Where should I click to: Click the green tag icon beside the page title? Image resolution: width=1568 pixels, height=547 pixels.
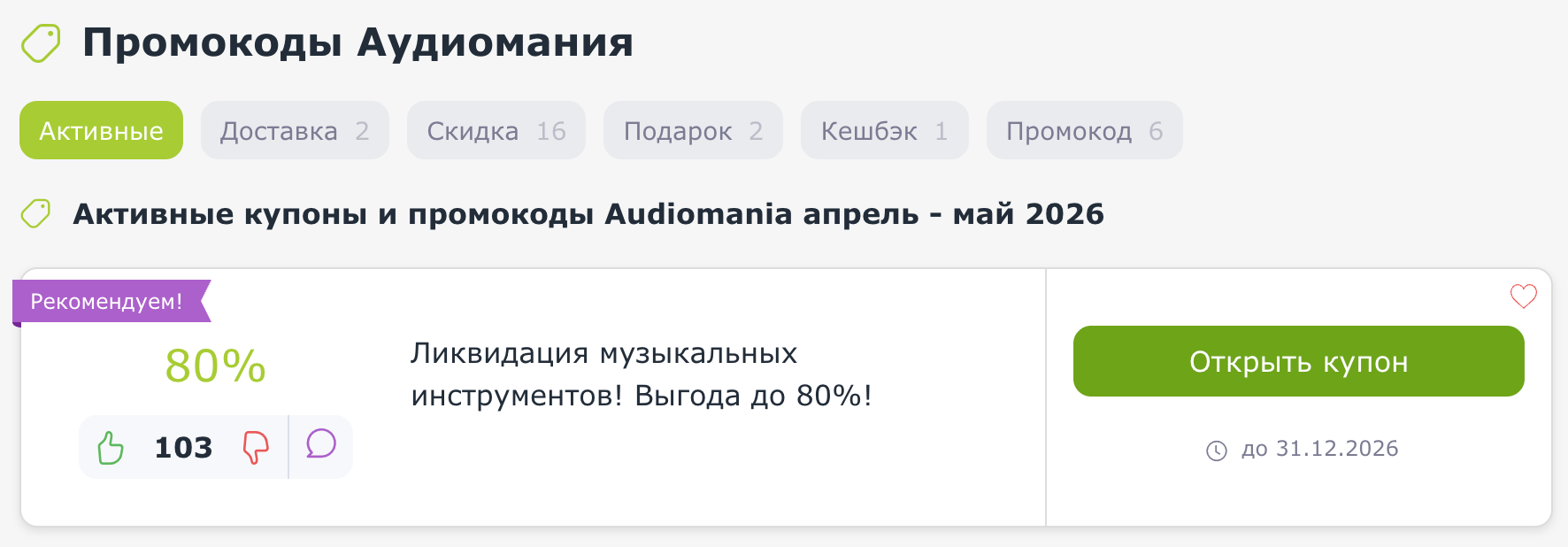coord(41,42)
